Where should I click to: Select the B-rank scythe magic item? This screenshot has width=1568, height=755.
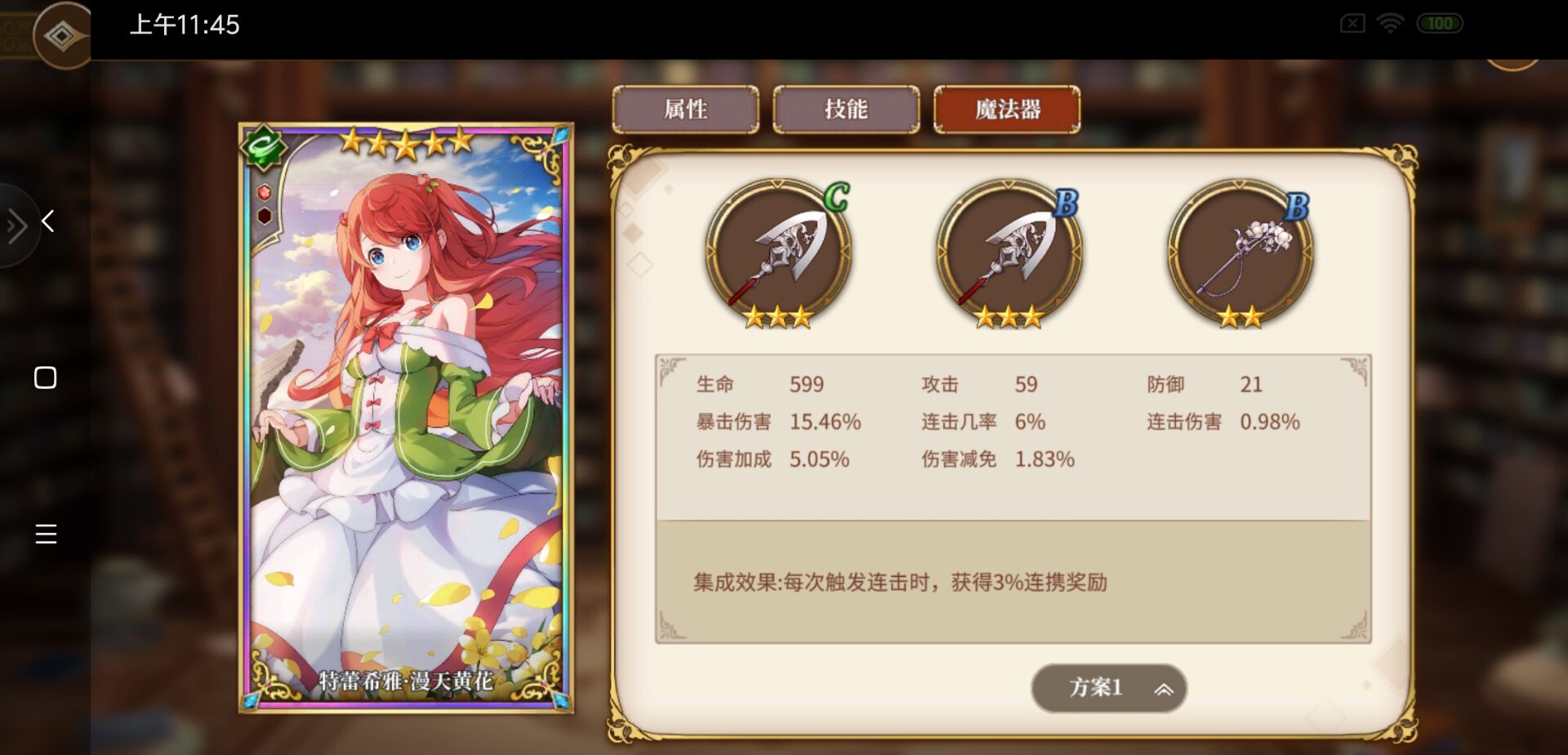pos(1009,252)
